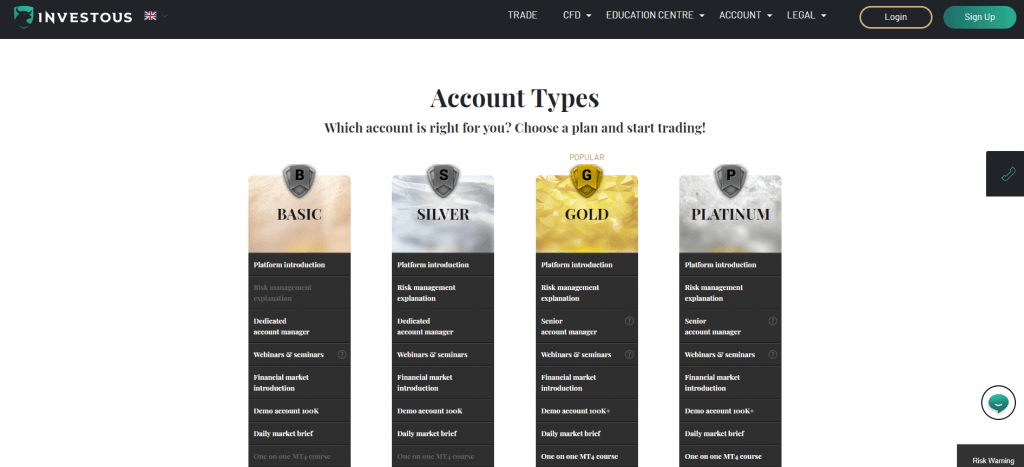Click the Platinum P shield badge

[730, 181]
